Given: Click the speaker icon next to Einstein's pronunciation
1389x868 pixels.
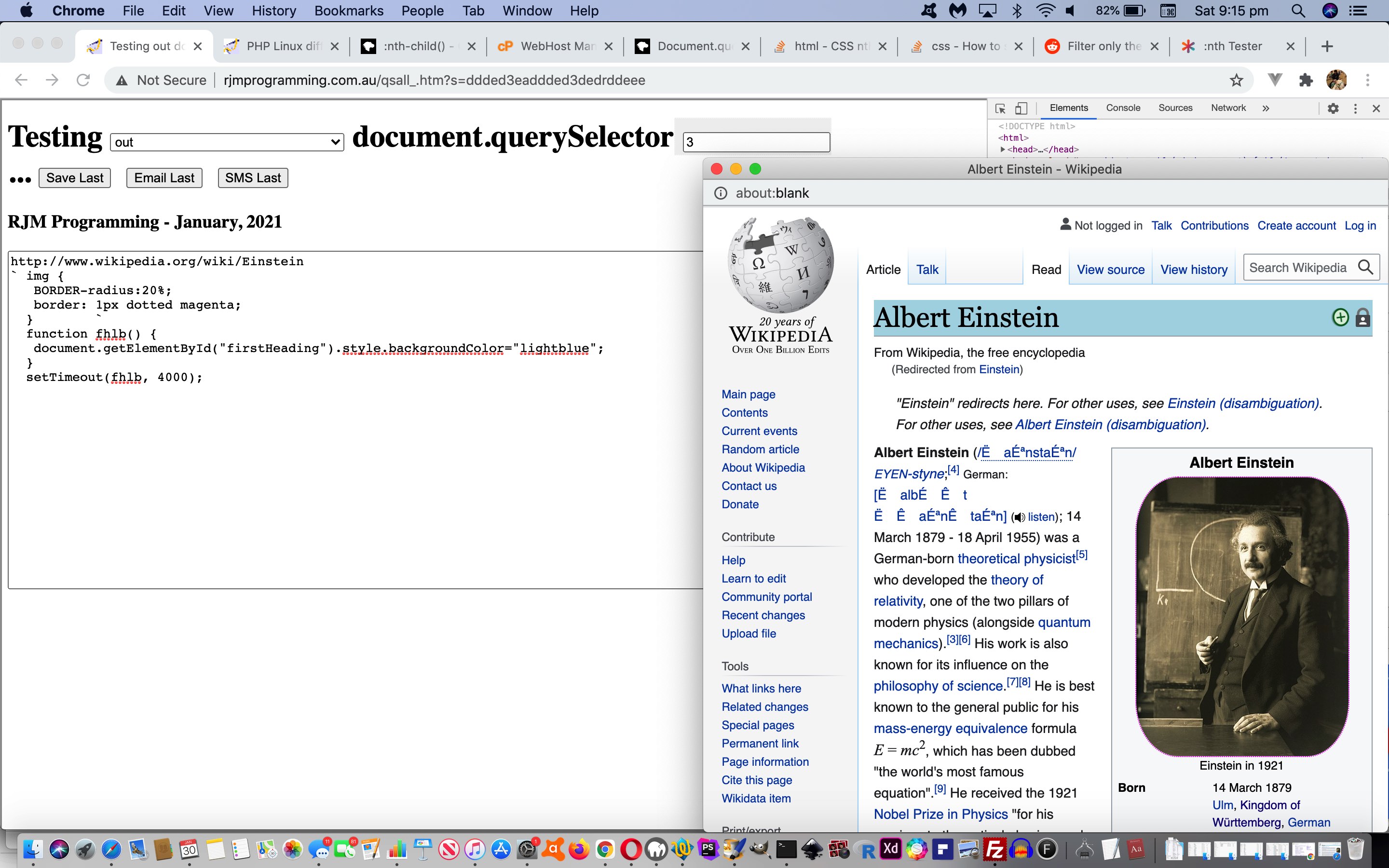Looking at the screenshot, I should pyautogui.click(x=1019, y=516).
